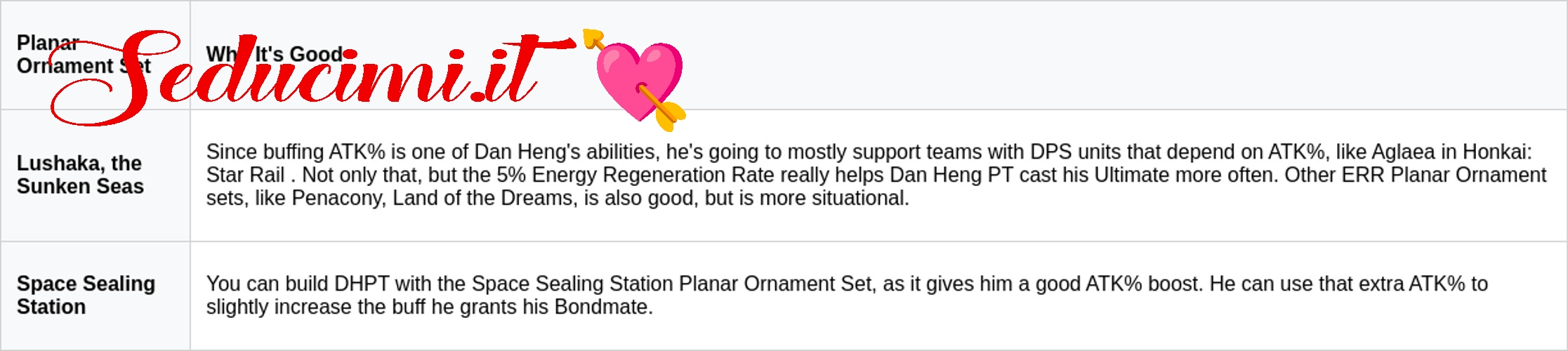The width and height of the screenshot is (1568, 351).
Task: Click the Space Sealing Station row label
Action: [x=86, y=295]
